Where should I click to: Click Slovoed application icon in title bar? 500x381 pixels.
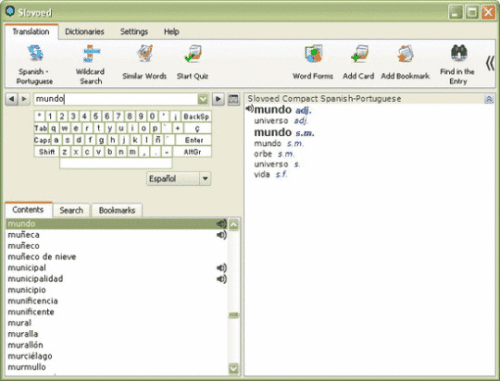(10, 11)
